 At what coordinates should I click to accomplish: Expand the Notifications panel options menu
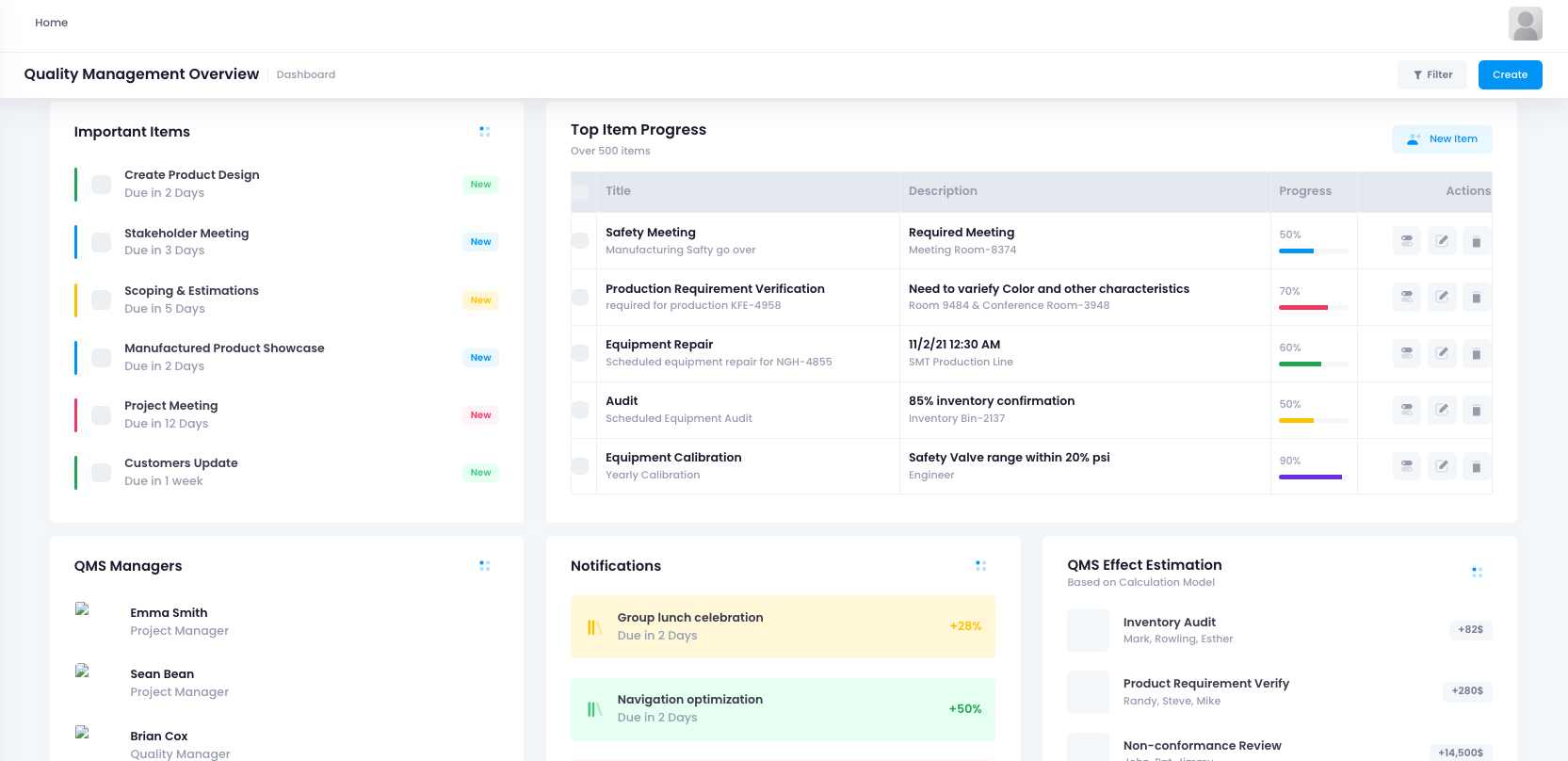tap(980, 566)
